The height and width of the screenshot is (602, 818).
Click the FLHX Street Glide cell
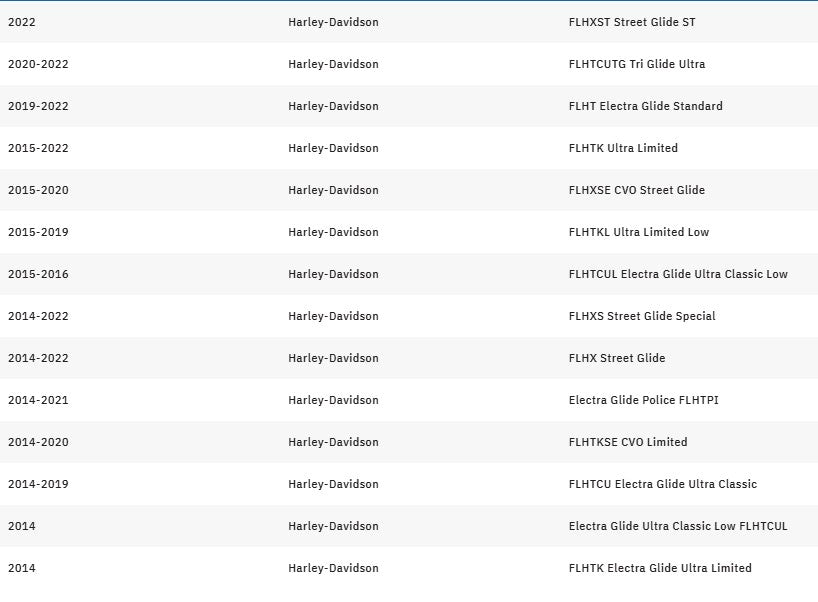point(616,358)
